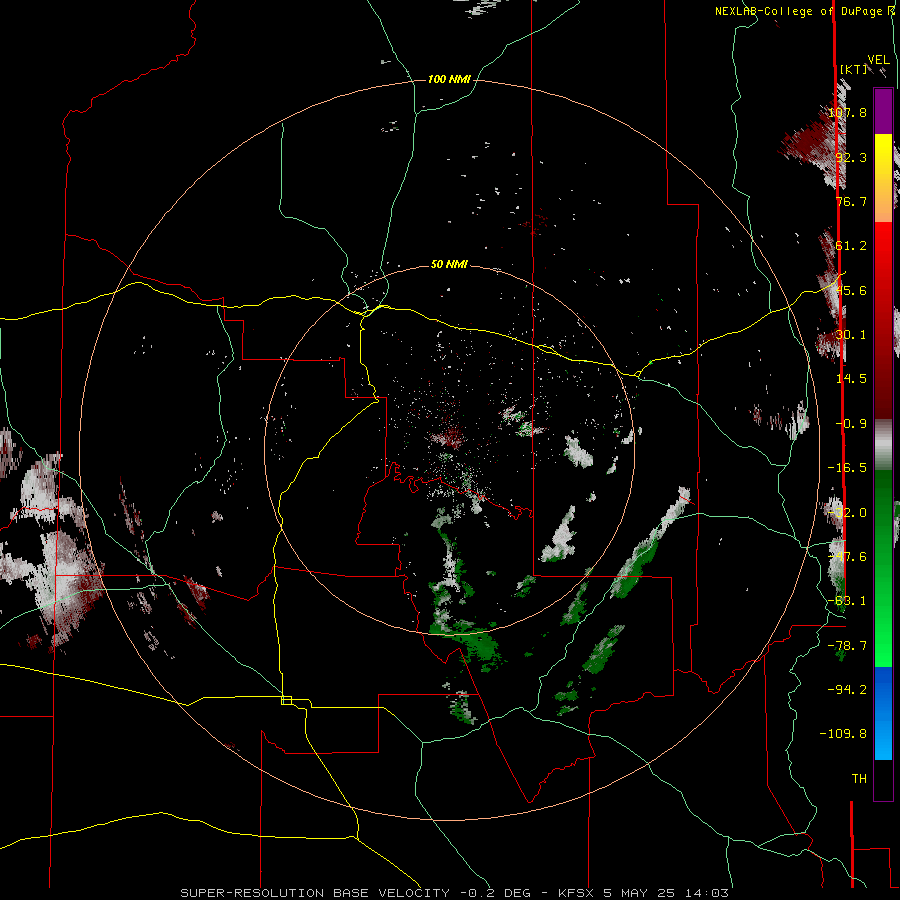The width and height of the screenshot is (900, 900).
Task: Click the 14.5 velocity scale value
Action: (x=851, y=379)
